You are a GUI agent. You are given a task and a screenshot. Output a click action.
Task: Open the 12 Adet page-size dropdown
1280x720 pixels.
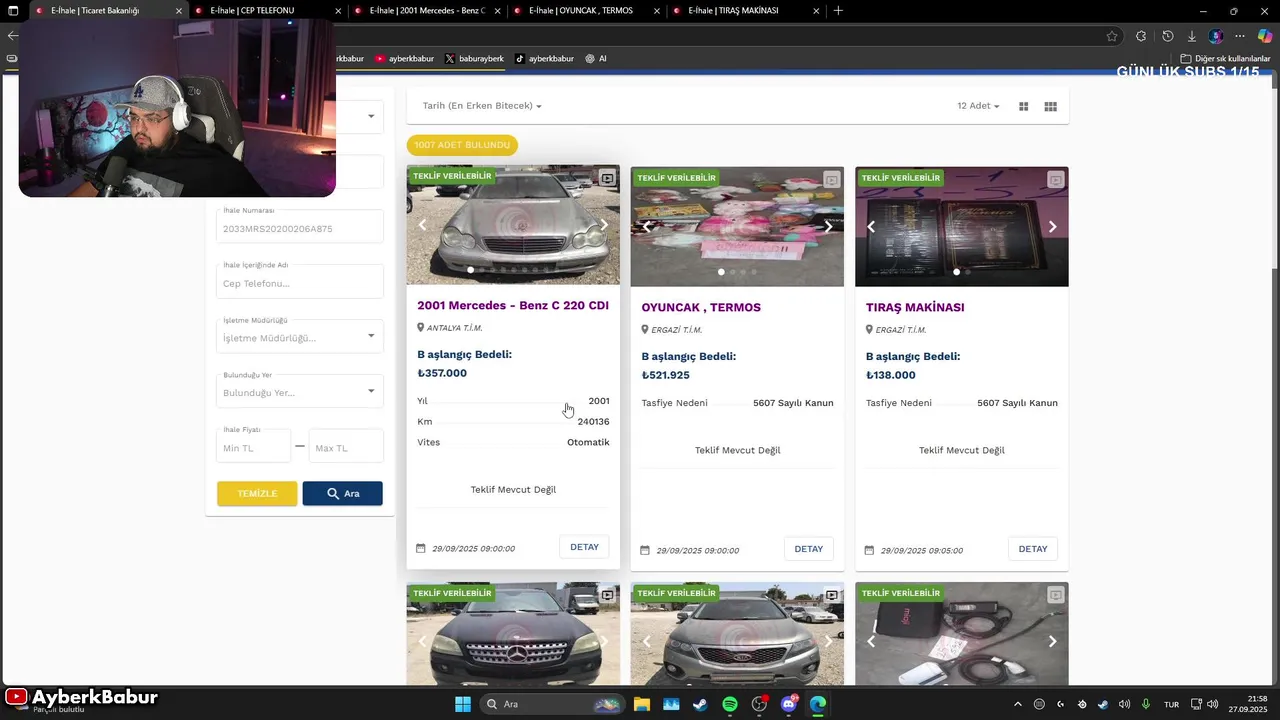click(978, 106)
